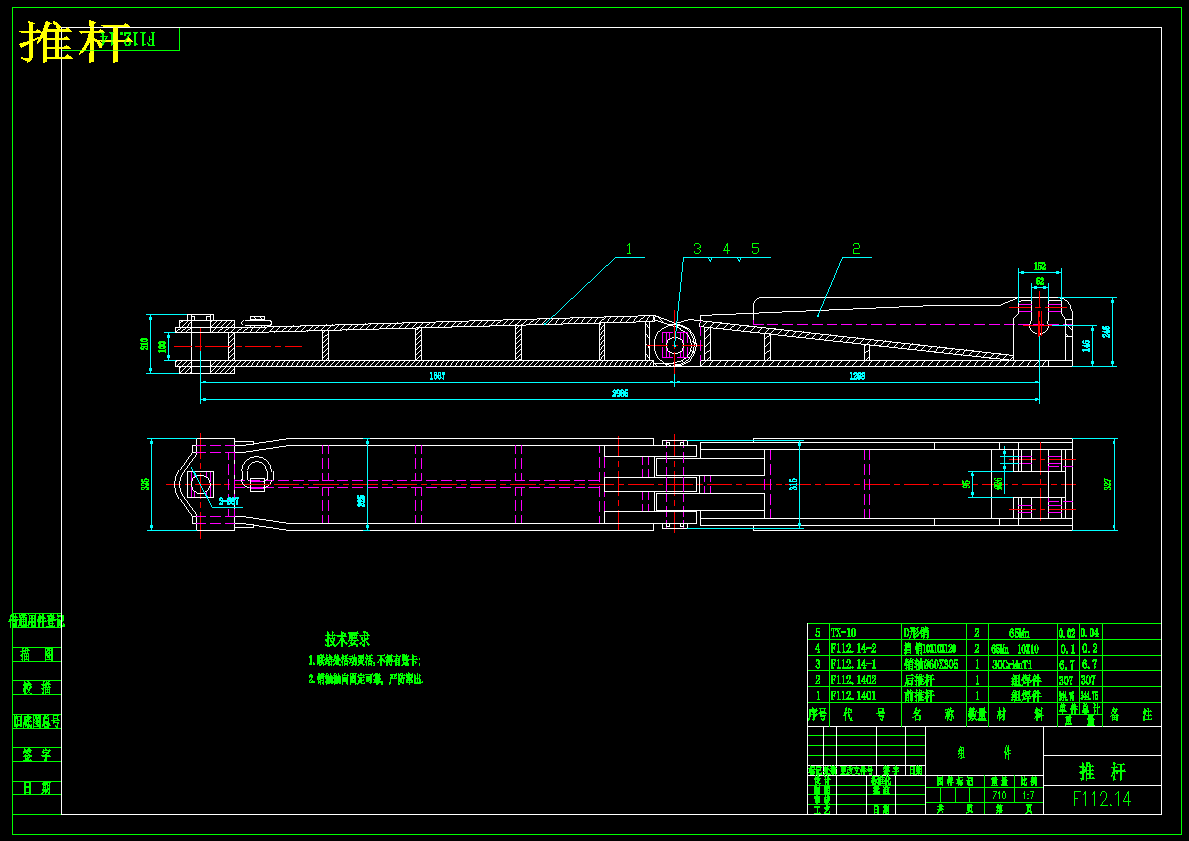This screenshot has height=841, width=1189.
Task: Click the 315 dimension in plan view
Action: (x=793, y=484)
